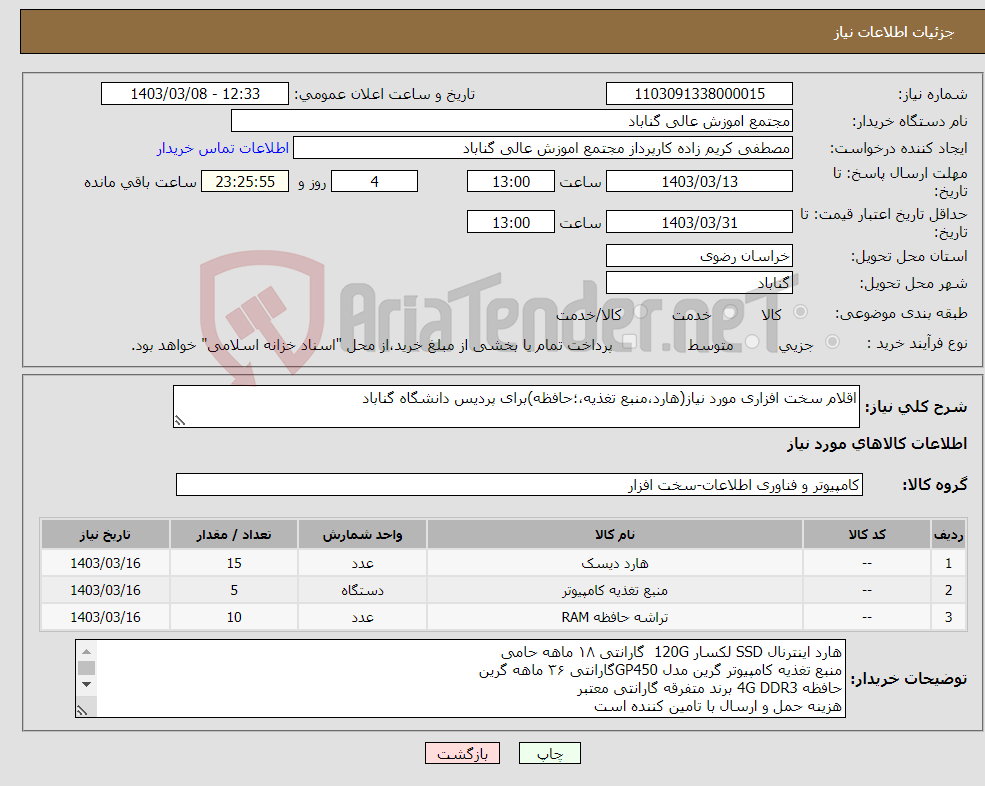The width and height of the screenshot is (985, 786).
Task: Click the اطلاعات کالاهای مورد نیاز heading
Action: (x=876, y=444)
